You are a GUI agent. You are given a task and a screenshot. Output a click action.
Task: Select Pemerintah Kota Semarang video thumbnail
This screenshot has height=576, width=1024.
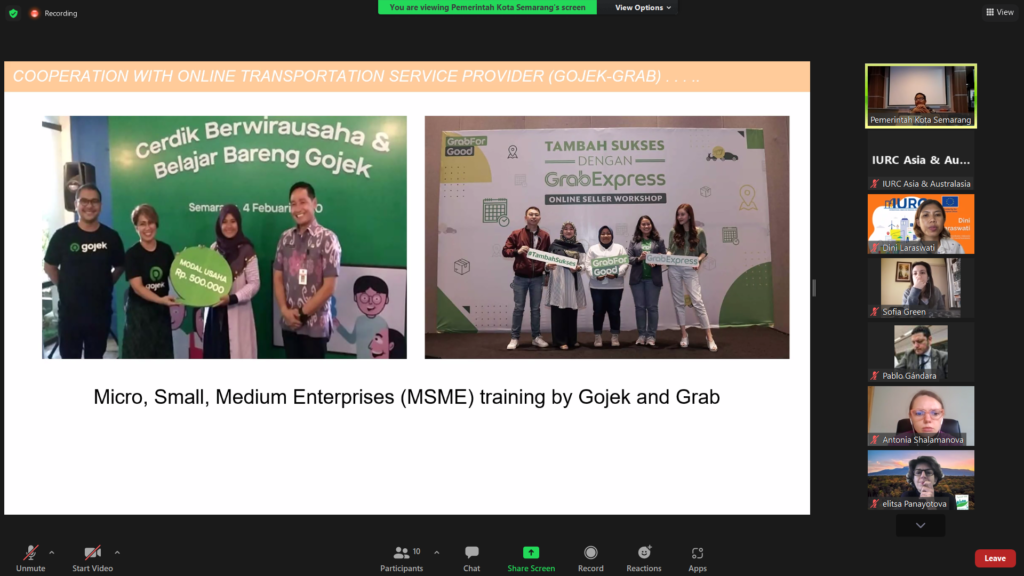pos(920,96)
